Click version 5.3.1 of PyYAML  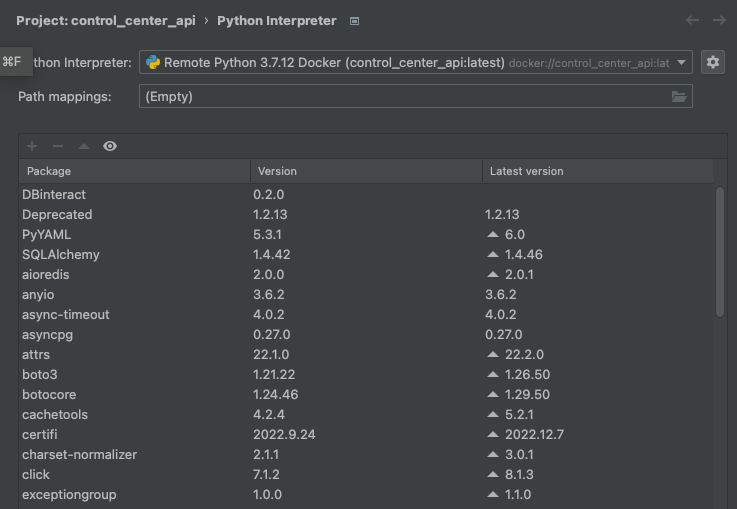(x=267, y=235)
